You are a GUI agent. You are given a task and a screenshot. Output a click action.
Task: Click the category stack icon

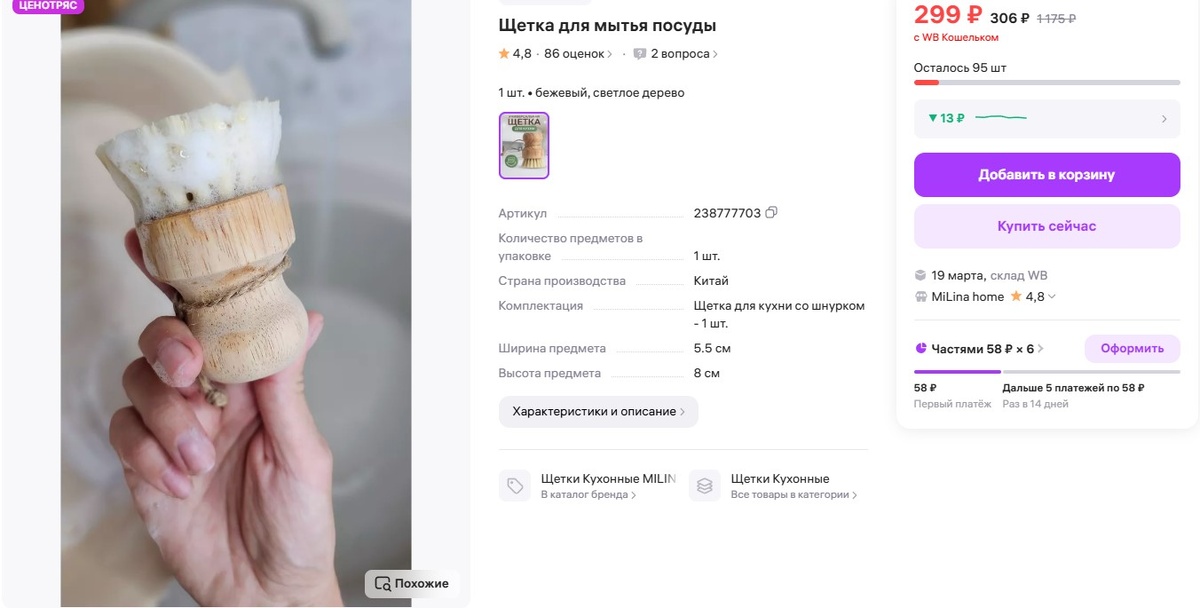pyautogui.click(x=705, y=486)
